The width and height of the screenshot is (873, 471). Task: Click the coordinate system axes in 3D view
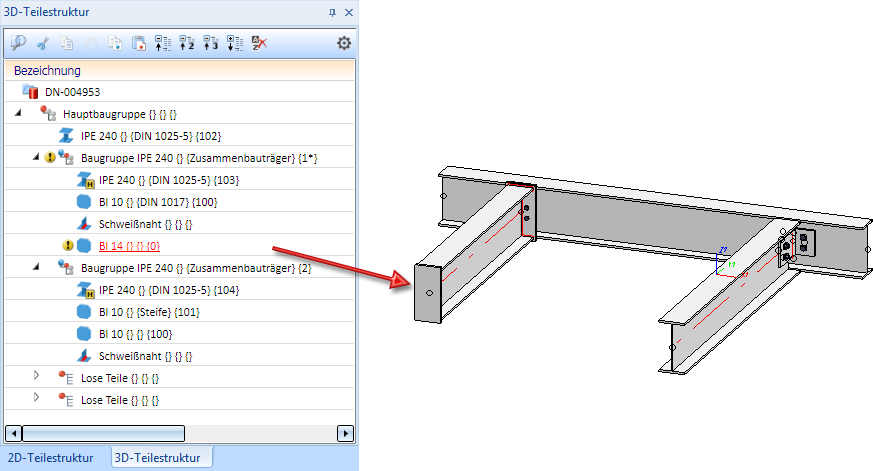point(729,264)
